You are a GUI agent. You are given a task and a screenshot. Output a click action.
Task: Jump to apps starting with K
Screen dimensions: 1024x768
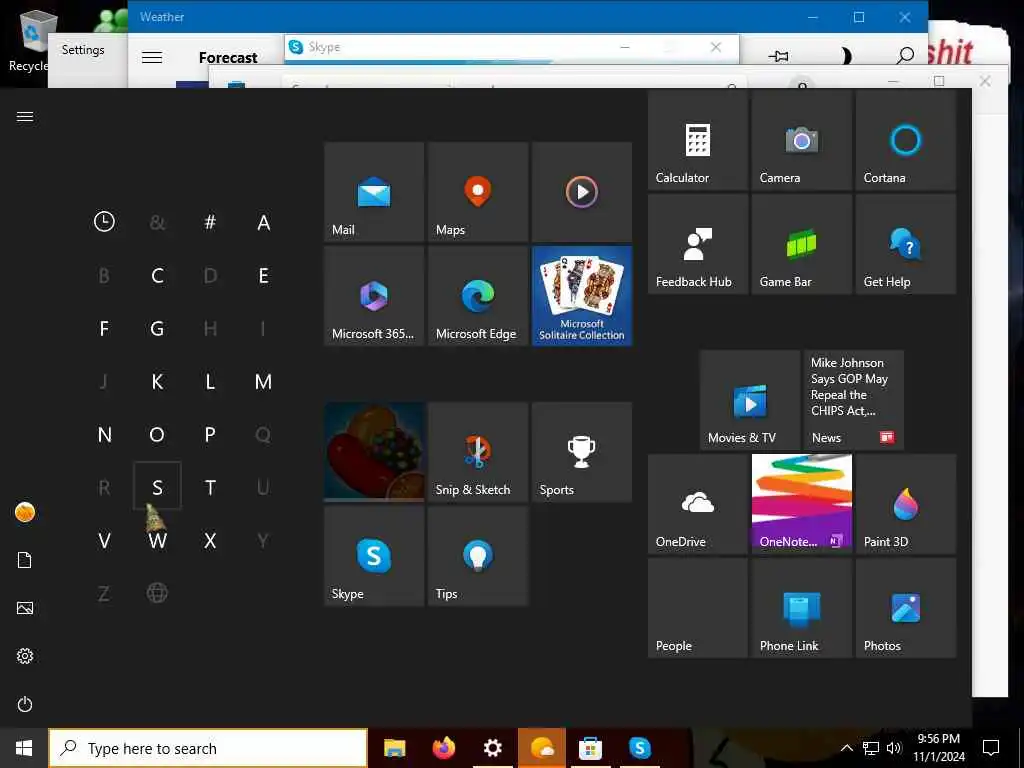[x=157, y=381]
